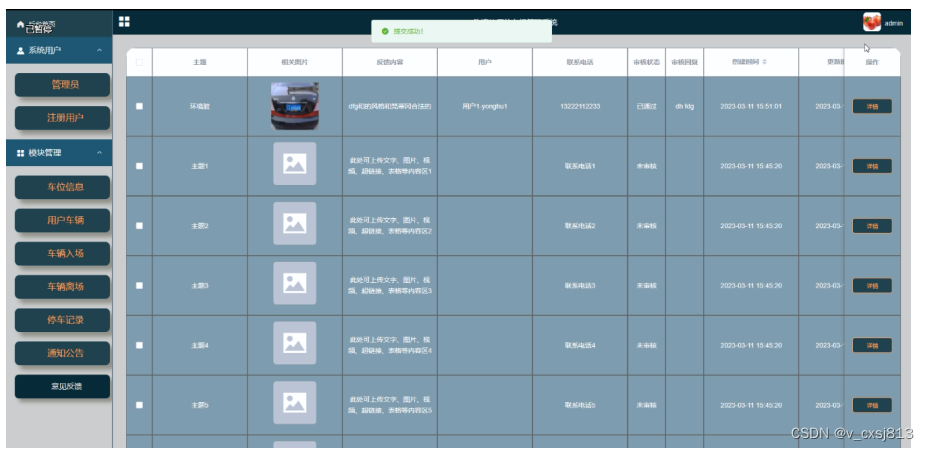Click the home icon in sidebar top
929x451 pixels.
click(21, 25)
